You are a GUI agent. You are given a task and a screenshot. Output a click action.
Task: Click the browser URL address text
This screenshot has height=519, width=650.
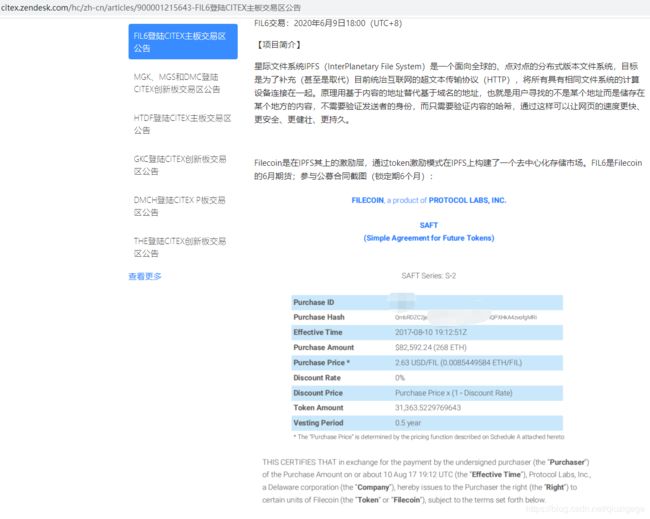coord(150,7)
